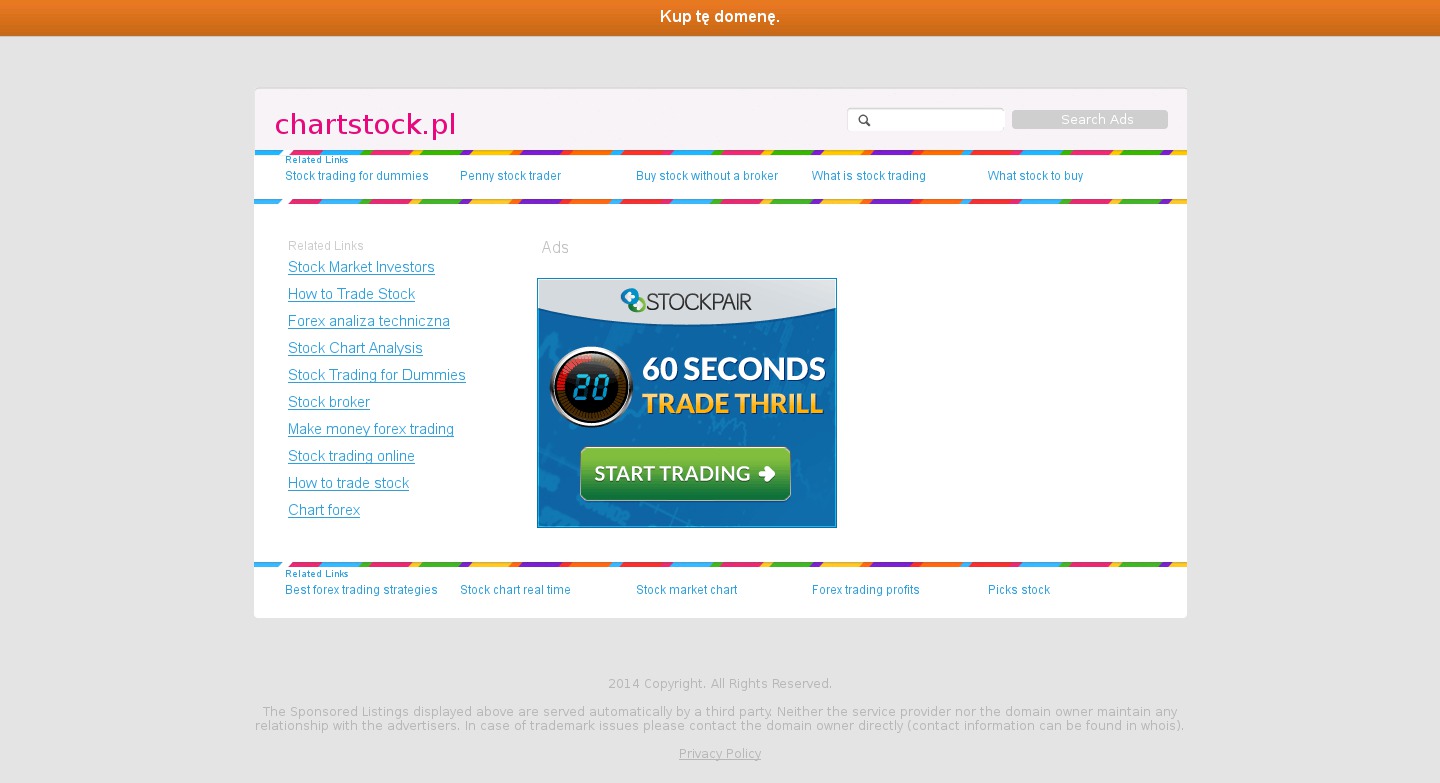1440x783 pixels.
Task: Select Buy stock without a broker
Action: (706, 176)
